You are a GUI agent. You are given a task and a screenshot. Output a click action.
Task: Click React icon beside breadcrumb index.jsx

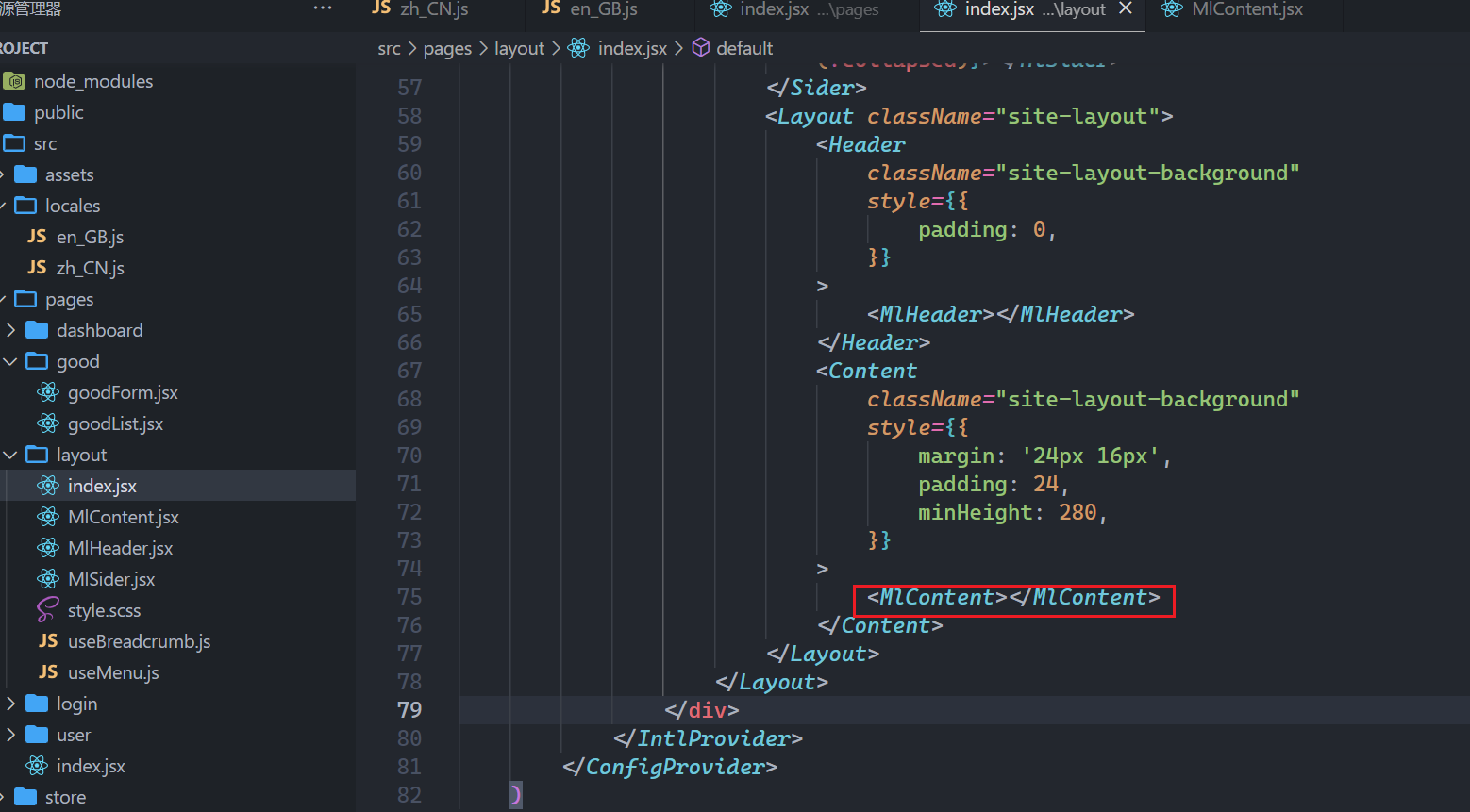coord(578,48)
